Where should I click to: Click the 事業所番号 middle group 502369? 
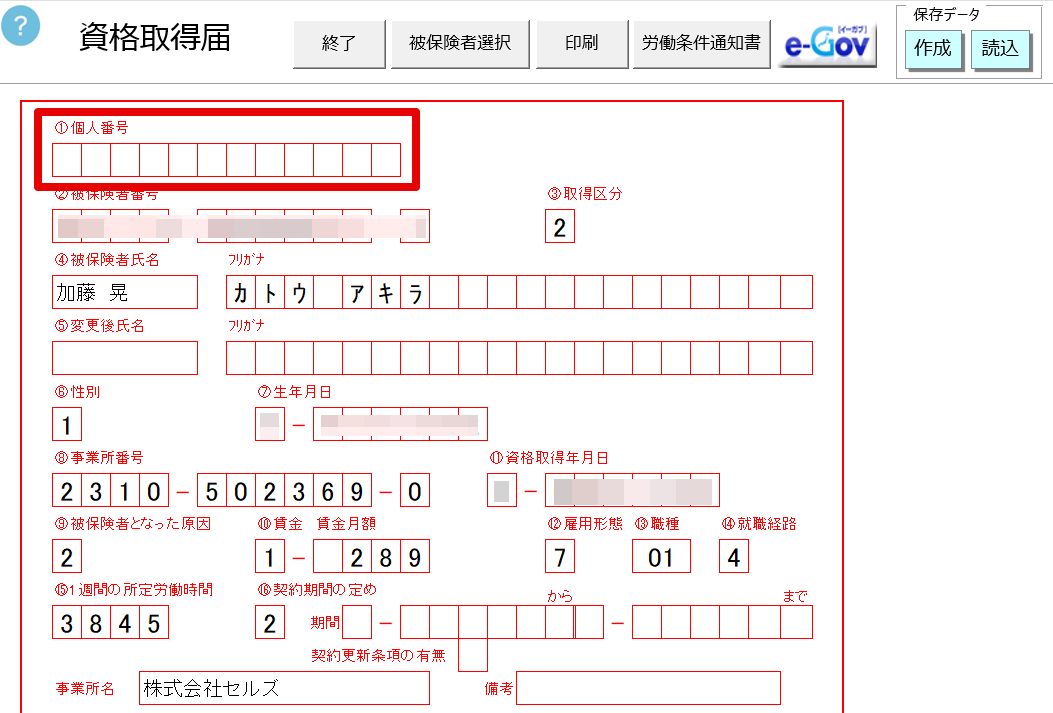(284, 490)
